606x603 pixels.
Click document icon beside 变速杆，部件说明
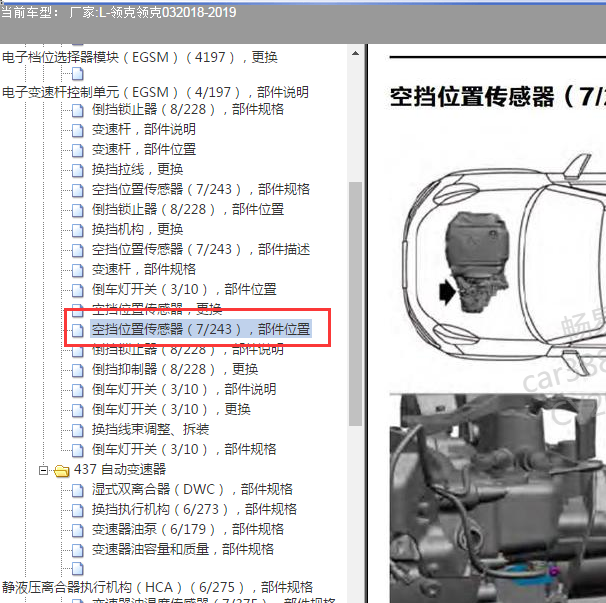[x=78, y=130]
